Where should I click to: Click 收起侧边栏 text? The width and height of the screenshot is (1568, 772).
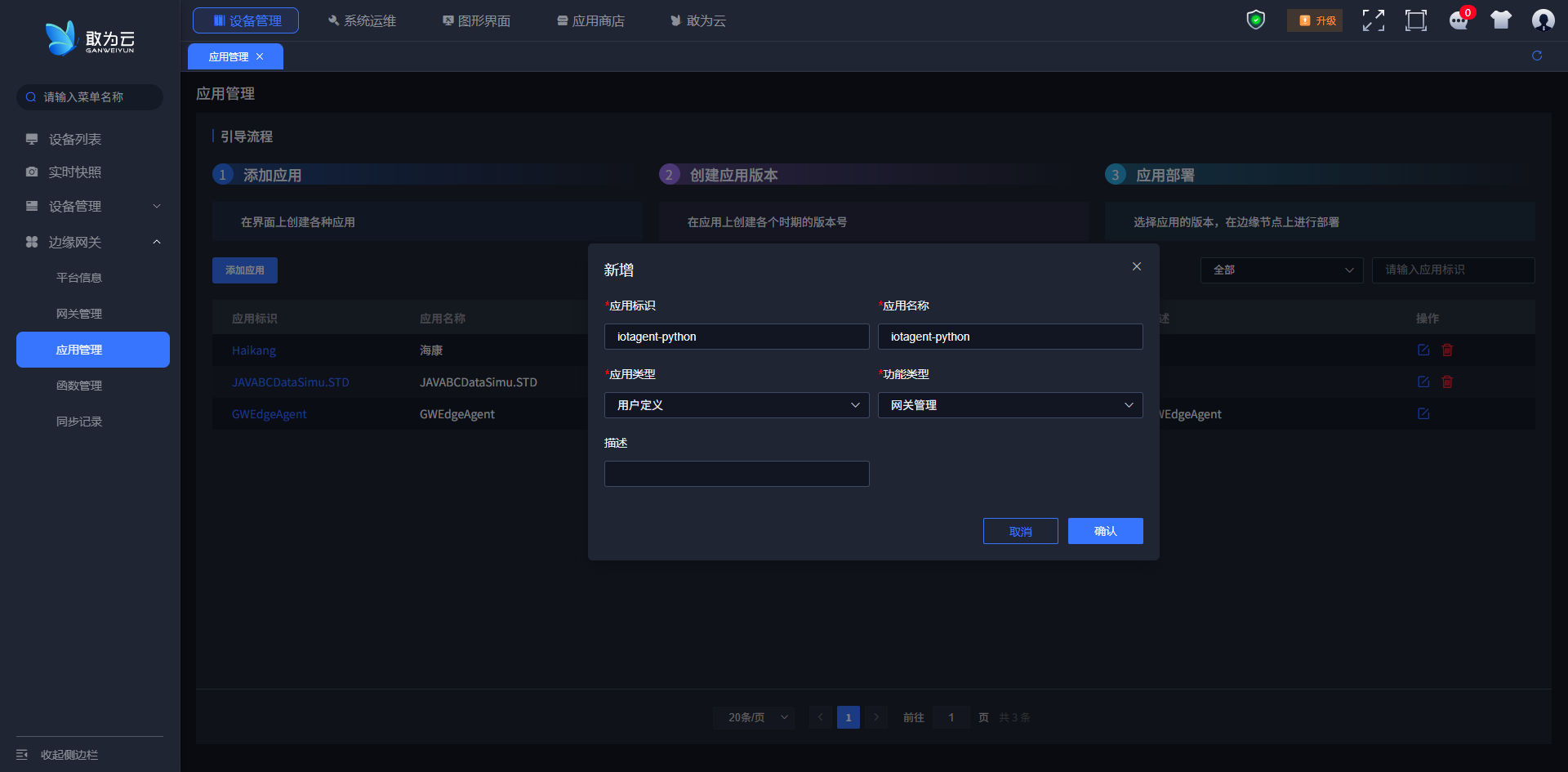(69, 755)
